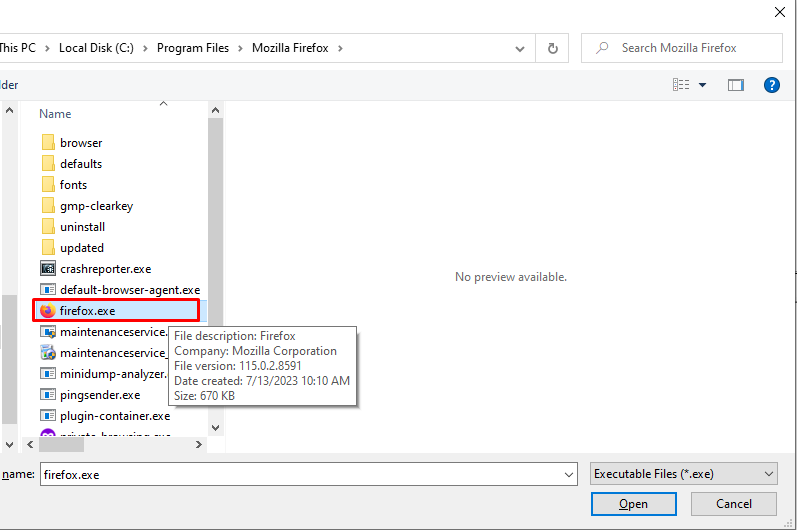797x530 pixels.
Task: Open the view options dropdown arrow
Action: tap(702, 85)
